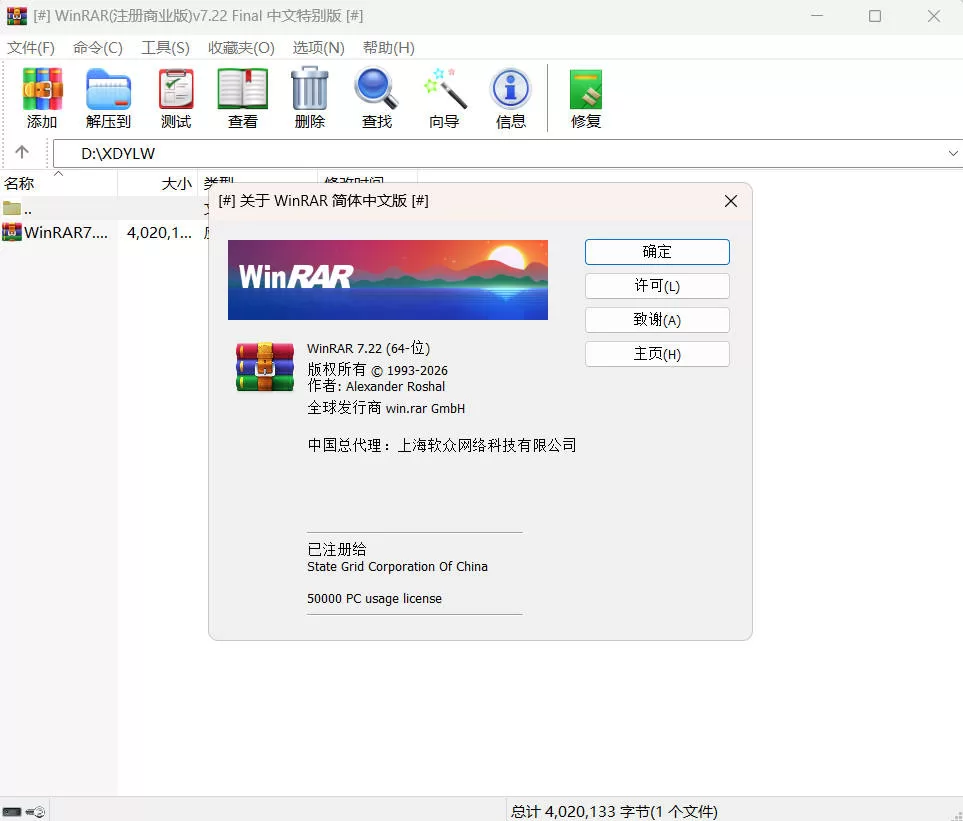The width and height of the screenshot is (963, 821).
Task: Click the Acknowledgments (致谢) button
Action: 657,320
